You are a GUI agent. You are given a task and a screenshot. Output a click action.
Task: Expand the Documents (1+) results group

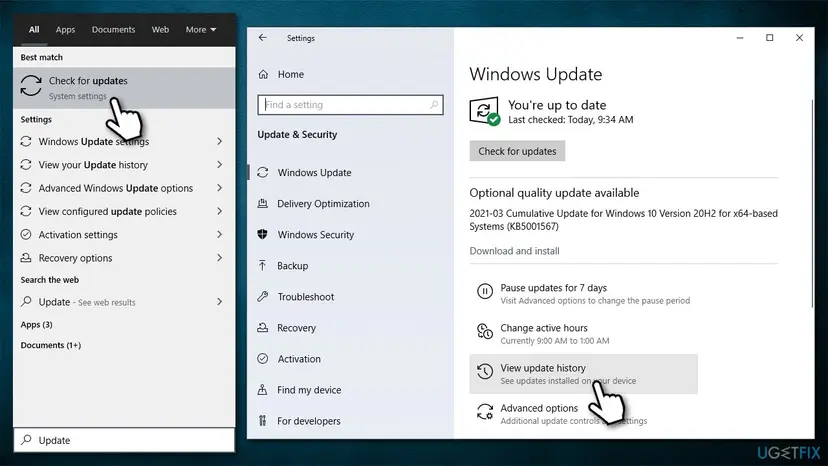point(51,345)
